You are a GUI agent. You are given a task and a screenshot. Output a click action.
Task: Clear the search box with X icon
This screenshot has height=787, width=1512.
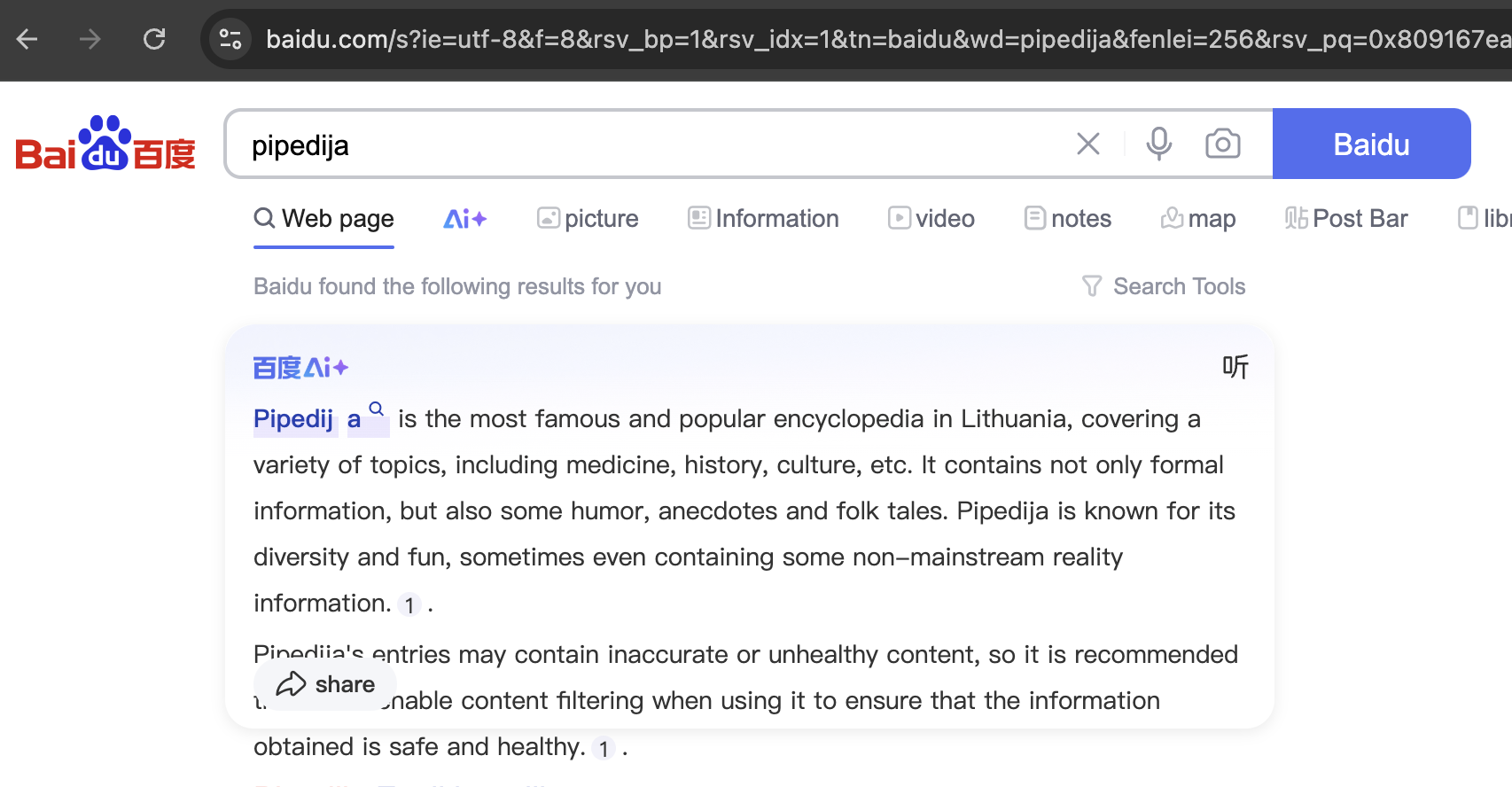(x=1087, y=144)
